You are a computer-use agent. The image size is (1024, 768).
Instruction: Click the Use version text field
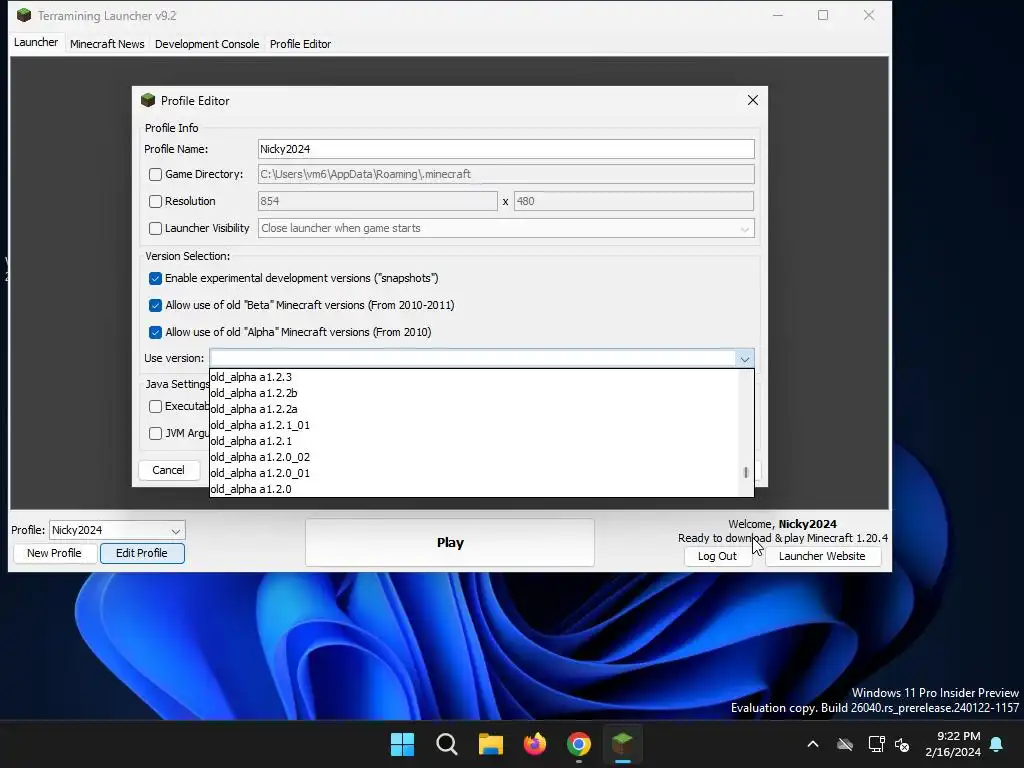point(473,359)
